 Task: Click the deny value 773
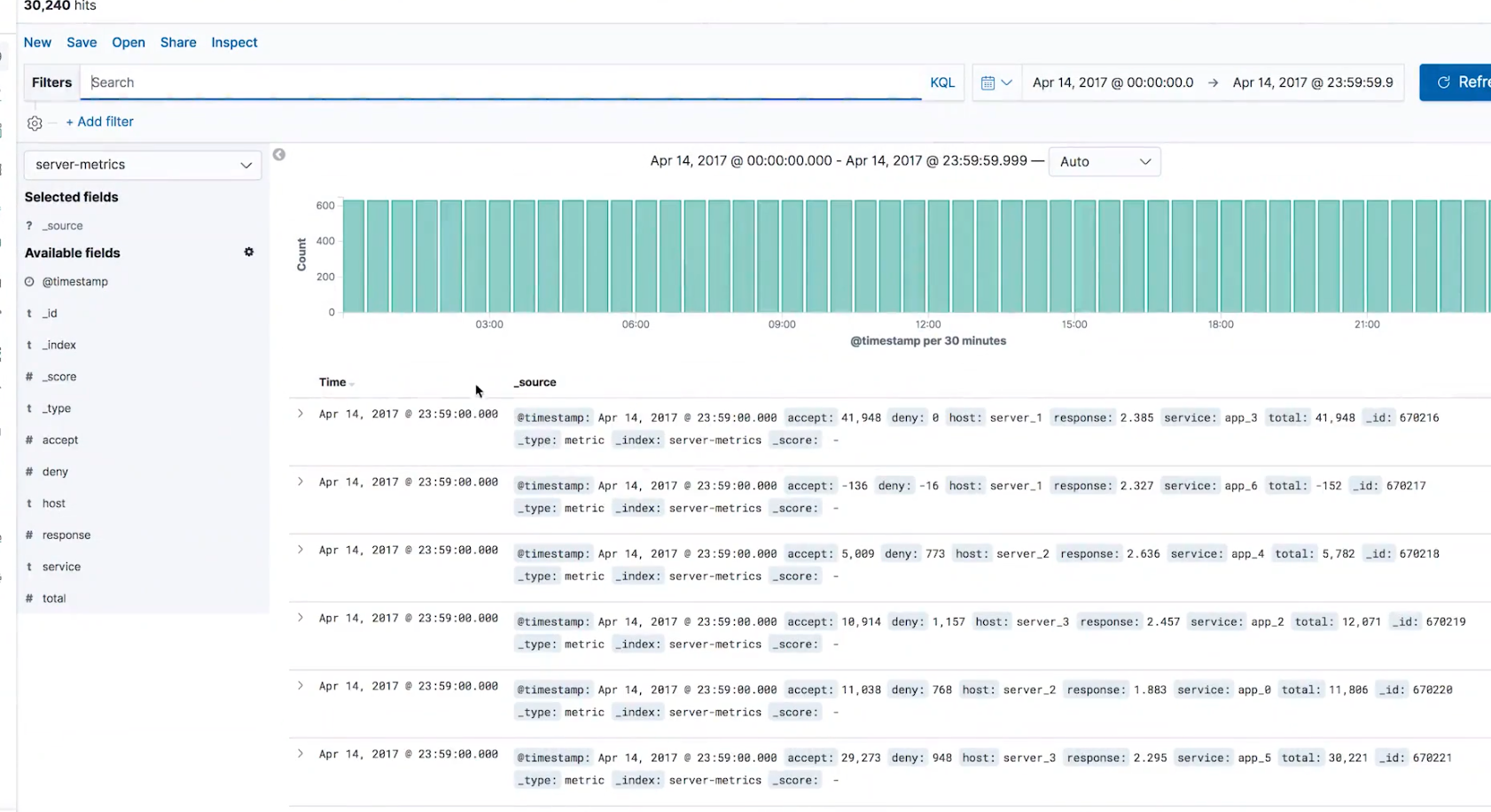coord(935,554)
